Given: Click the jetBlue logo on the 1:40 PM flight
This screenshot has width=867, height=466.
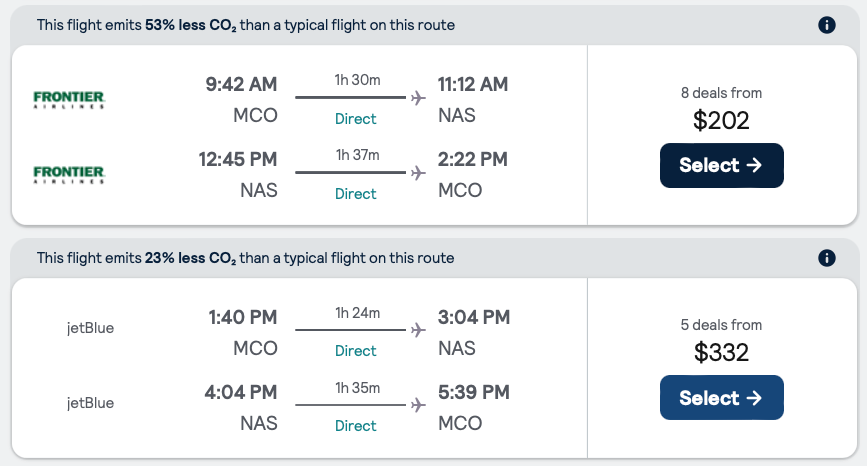Looking at the screenshot, I should 90,328.
